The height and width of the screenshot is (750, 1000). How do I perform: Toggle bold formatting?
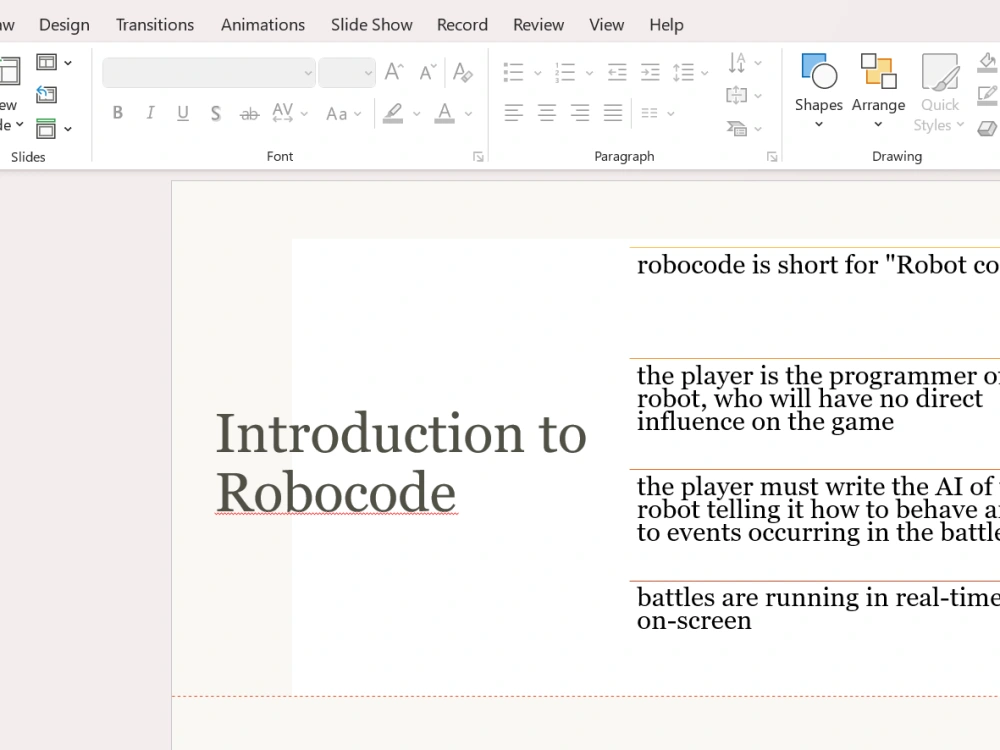pos(117,113)
